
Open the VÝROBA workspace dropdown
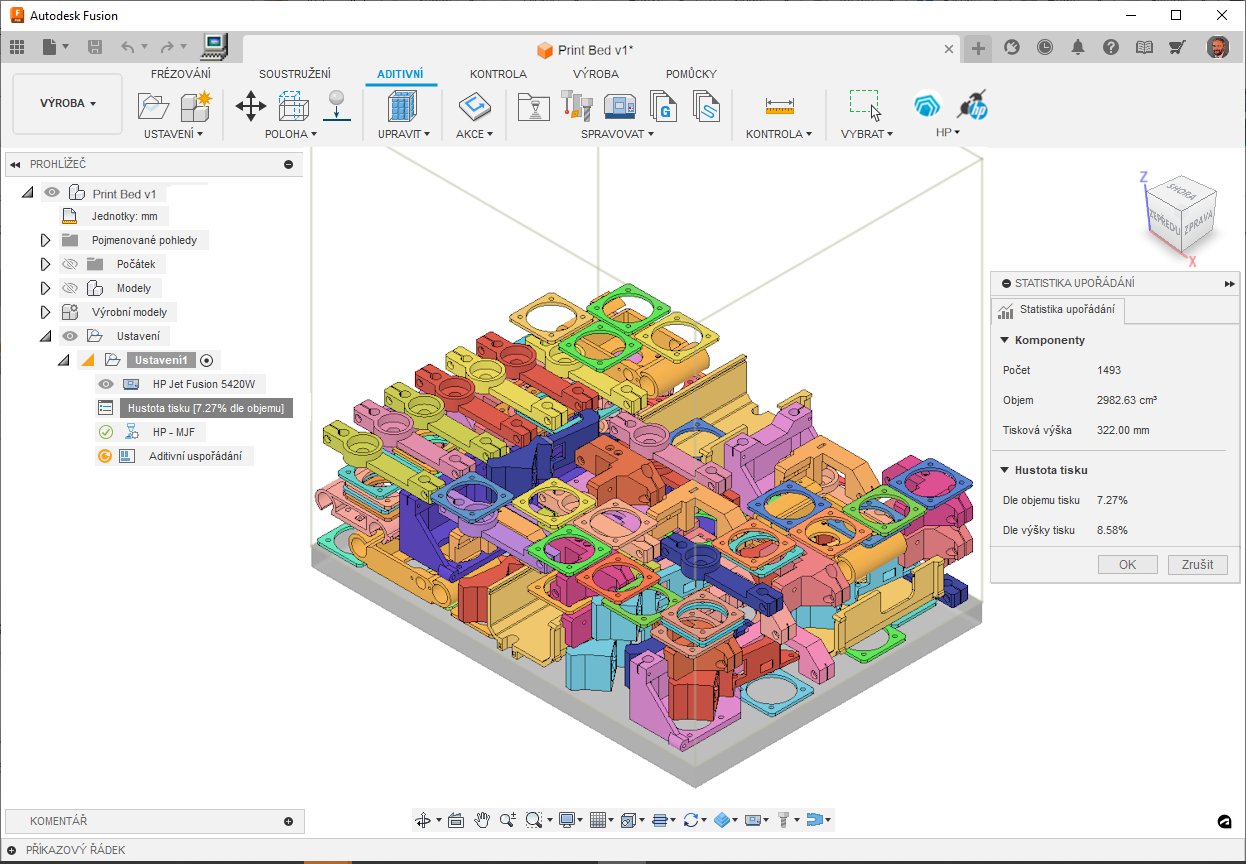click(67, 103)
